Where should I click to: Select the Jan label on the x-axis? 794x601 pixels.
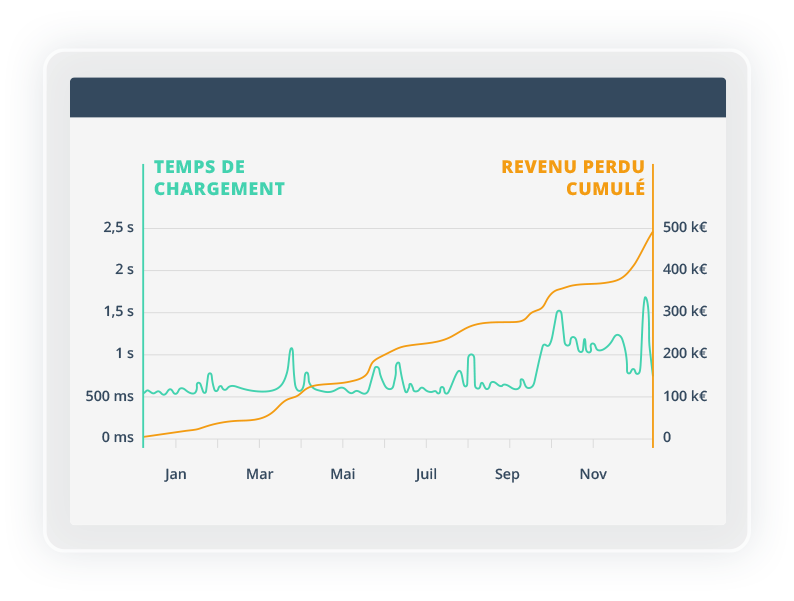pos(175,474)
